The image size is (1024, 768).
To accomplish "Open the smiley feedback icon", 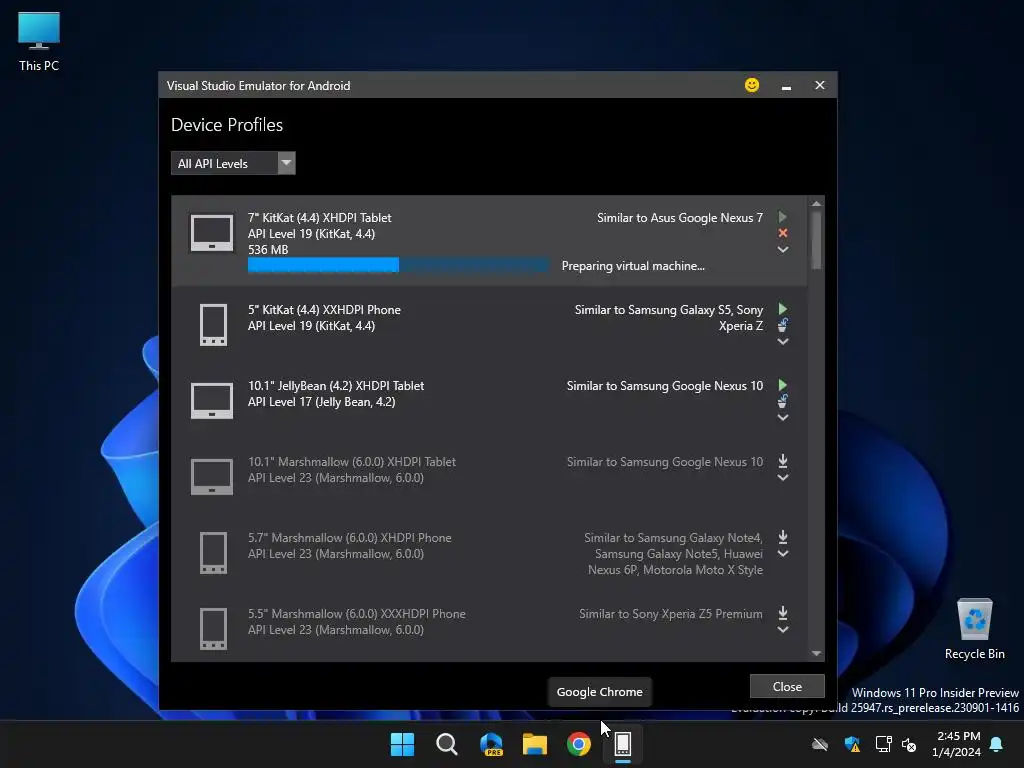I will tap(752, 85).
